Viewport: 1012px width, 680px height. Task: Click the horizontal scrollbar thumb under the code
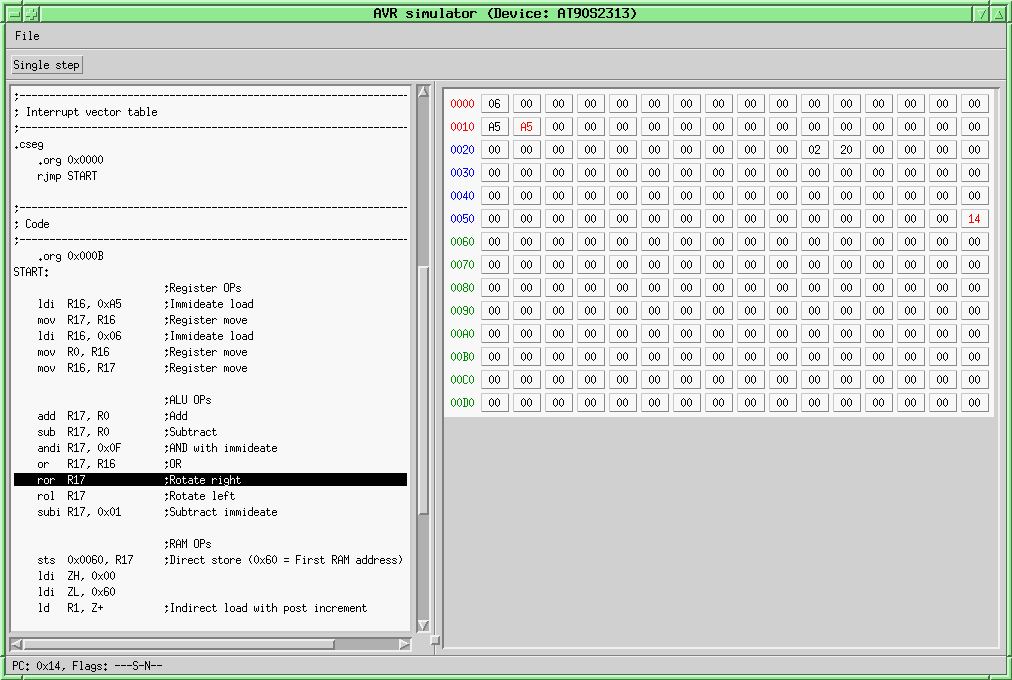[179, 644]
